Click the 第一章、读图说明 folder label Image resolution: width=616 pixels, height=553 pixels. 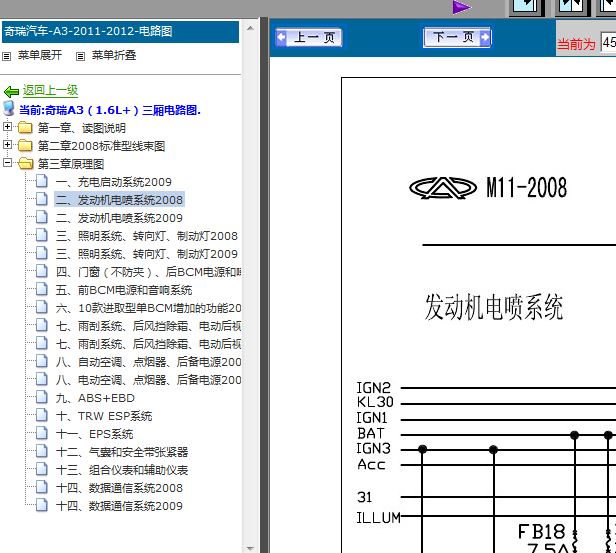[82, 128]
